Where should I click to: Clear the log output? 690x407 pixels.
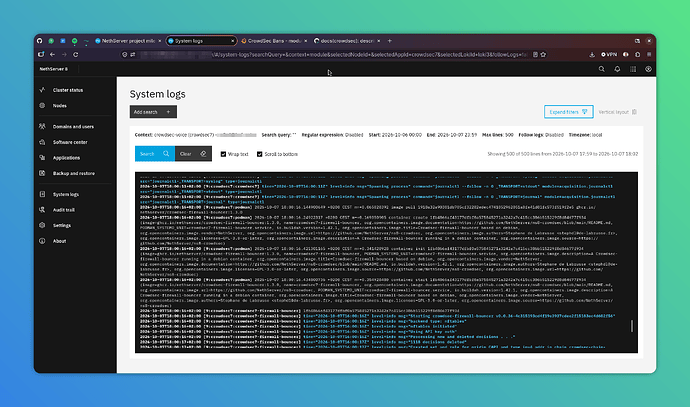[x=193, y=154]
